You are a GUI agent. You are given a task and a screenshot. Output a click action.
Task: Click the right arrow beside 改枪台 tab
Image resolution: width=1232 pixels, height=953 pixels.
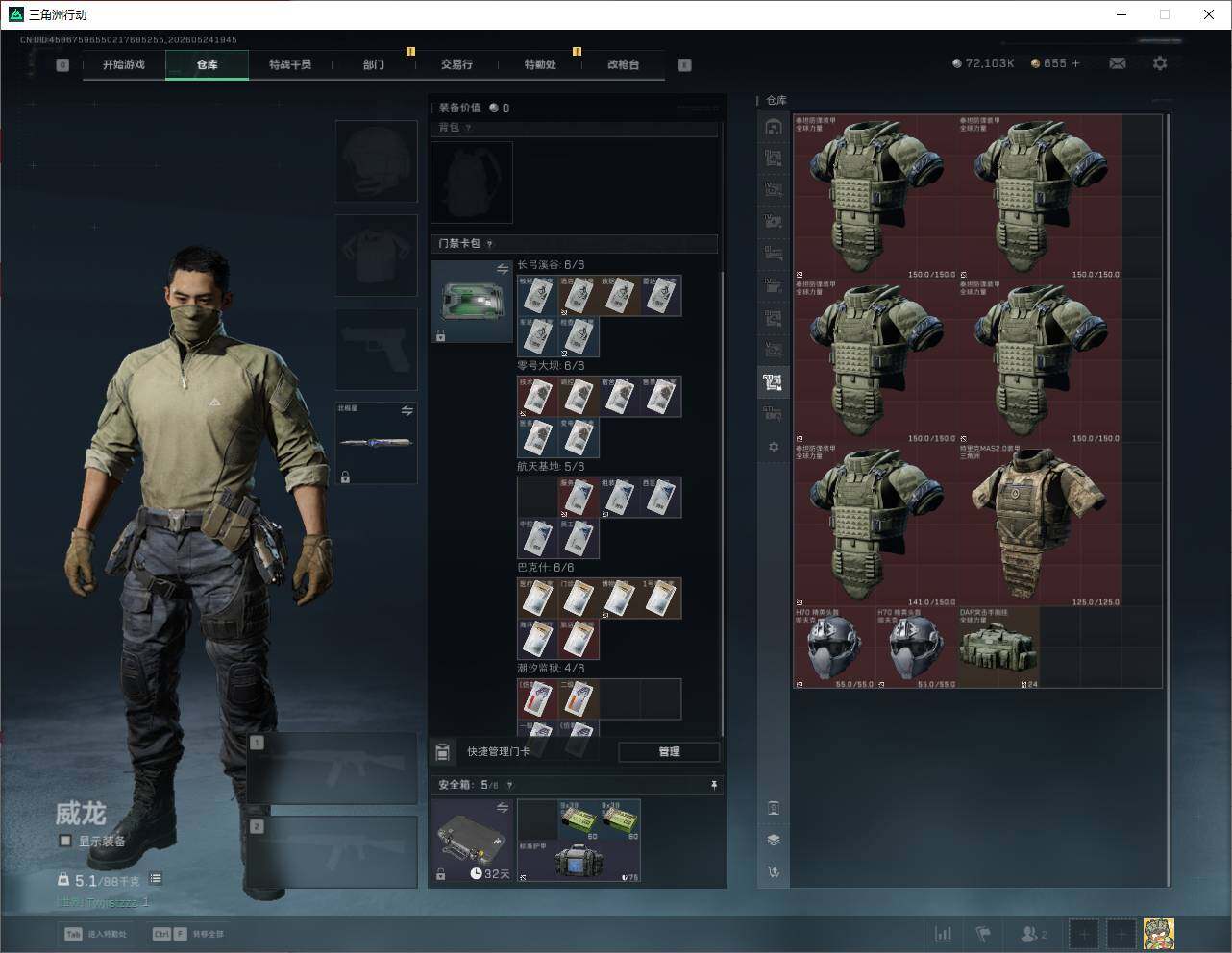click(x=685, y=65)
